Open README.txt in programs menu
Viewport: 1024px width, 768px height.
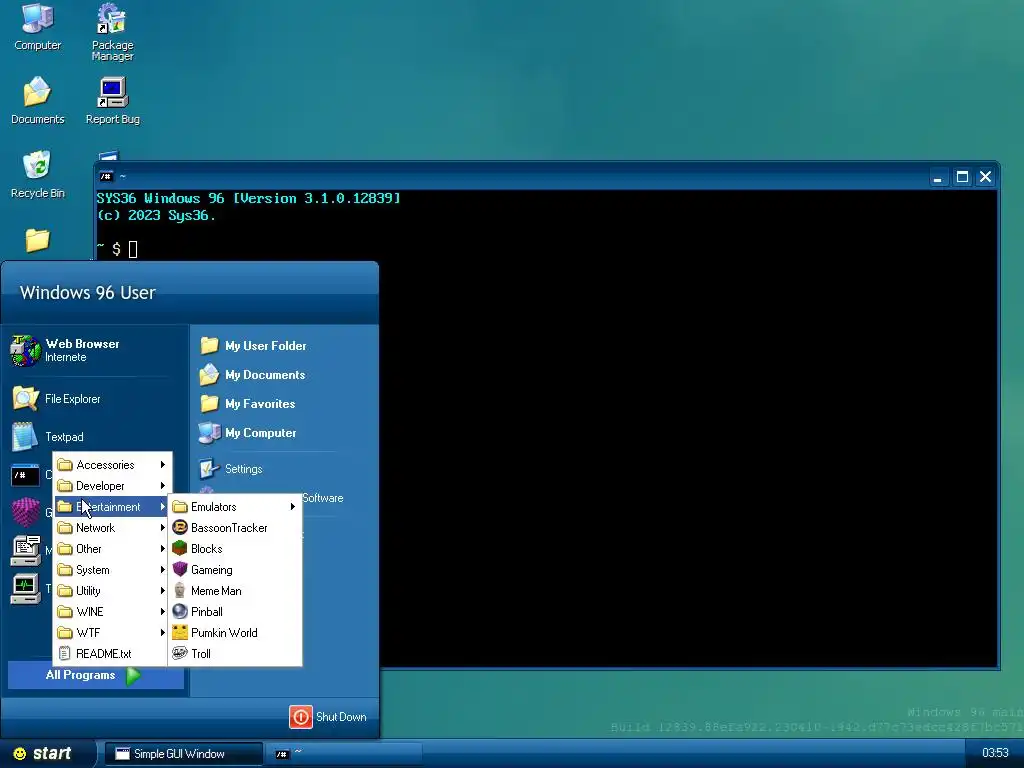pos(112,653)
